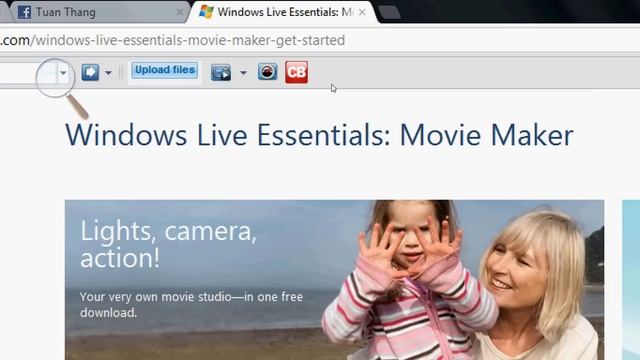Click the beach banner image with child
Image resolution: width=640 pixels, height=360 pixels.
[334, 280]
